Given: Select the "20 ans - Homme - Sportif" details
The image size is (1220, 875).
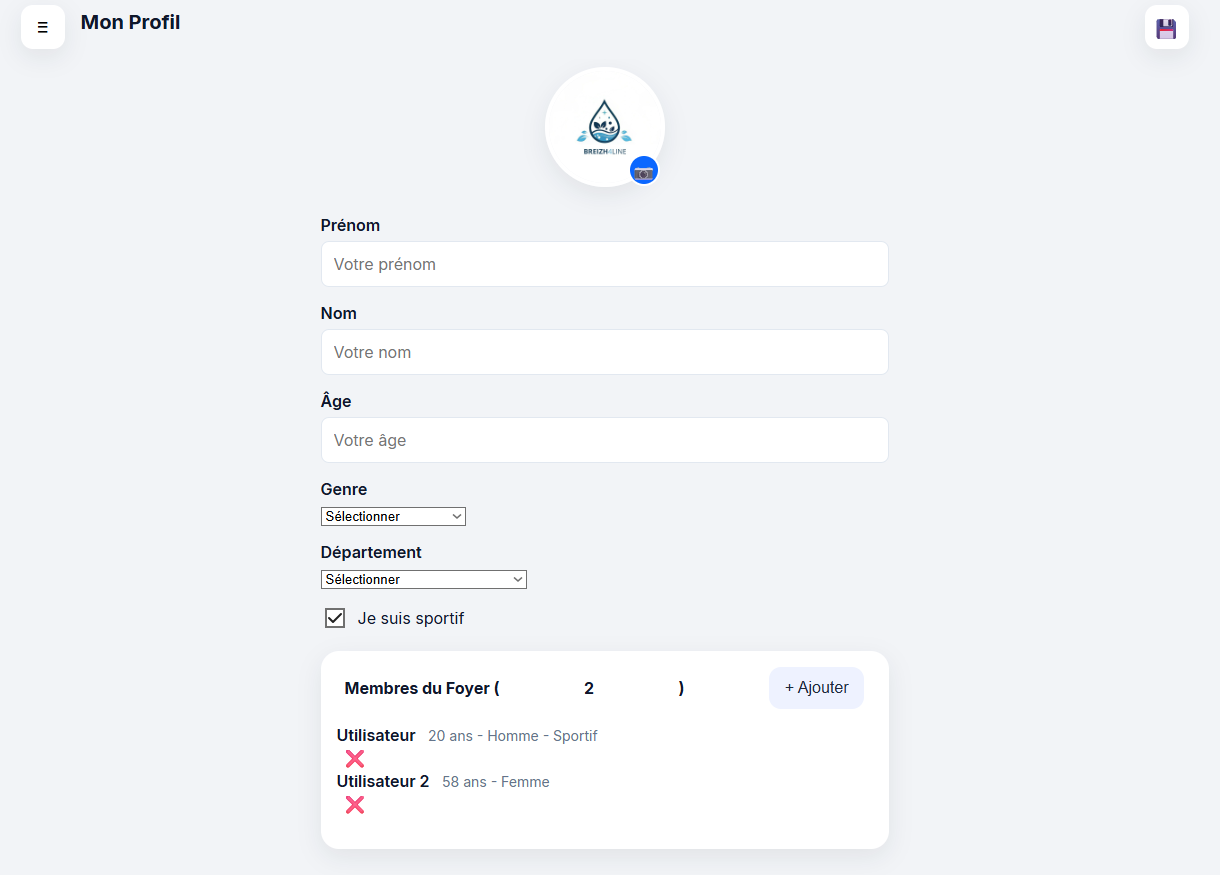Looking at the screenshot, I should click(x=512, y=736).
